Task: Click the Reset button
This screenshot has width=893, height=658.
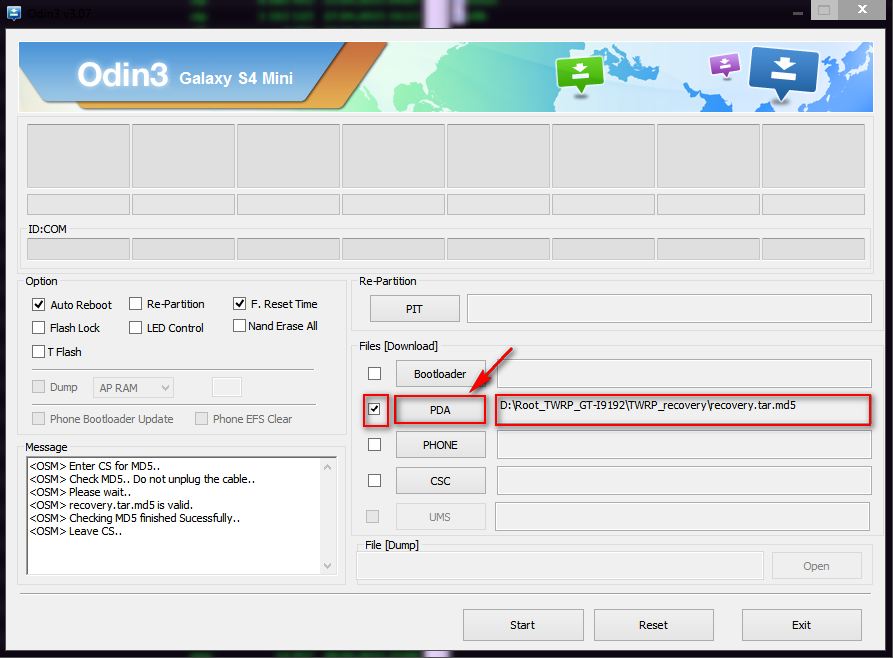Action: [653, 625]
